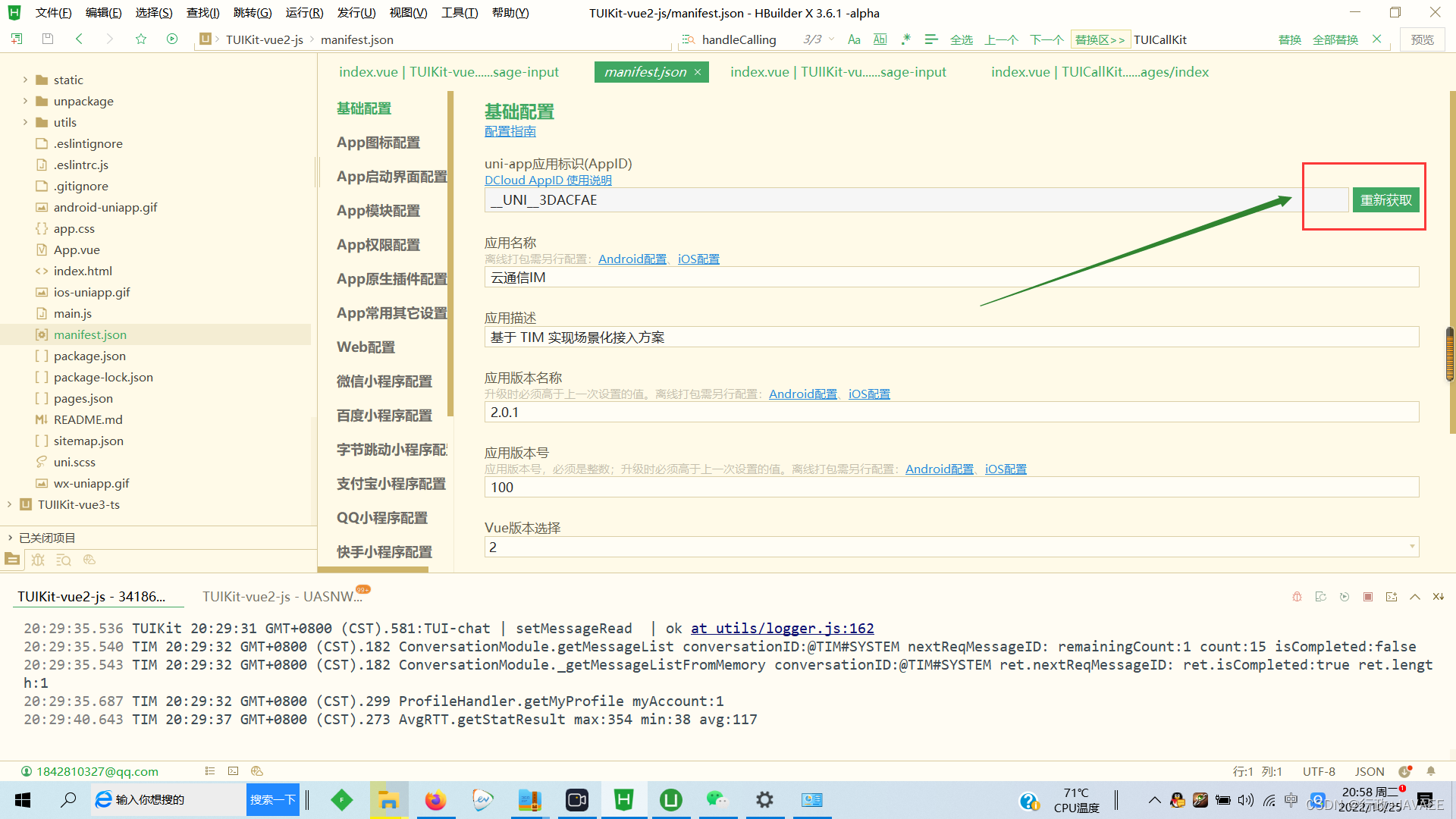The width and height of the screenshot is (1456, 819).
Task: Open search history dropdown next to 3/3
Action: click(x=832, y=39)
